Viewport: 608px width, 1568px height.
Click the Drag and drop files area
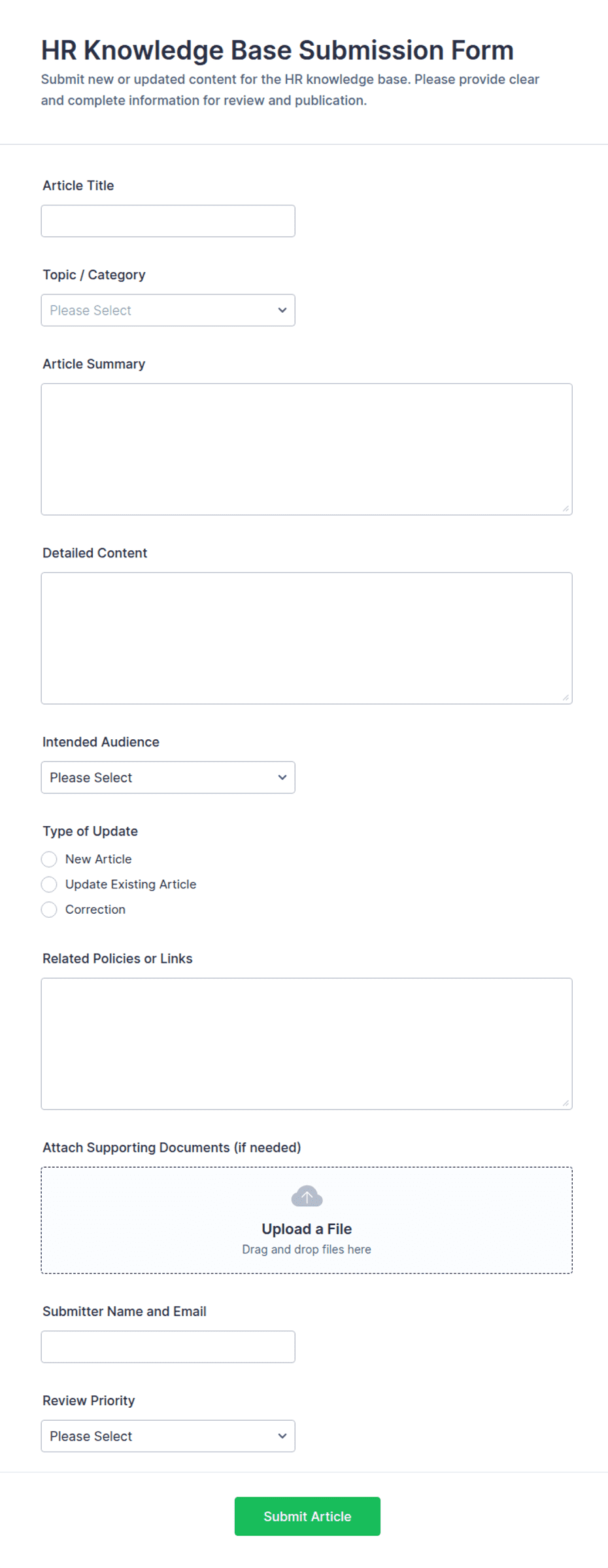(307, 1221)
